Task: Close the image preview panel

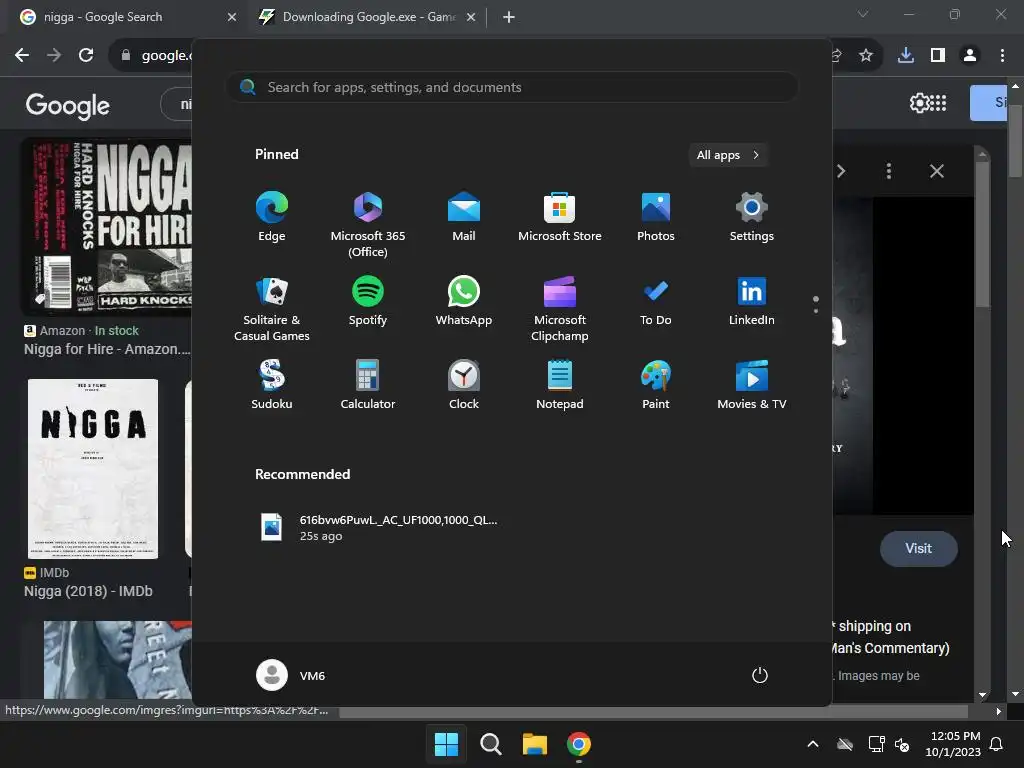Action: click(936, 171)
